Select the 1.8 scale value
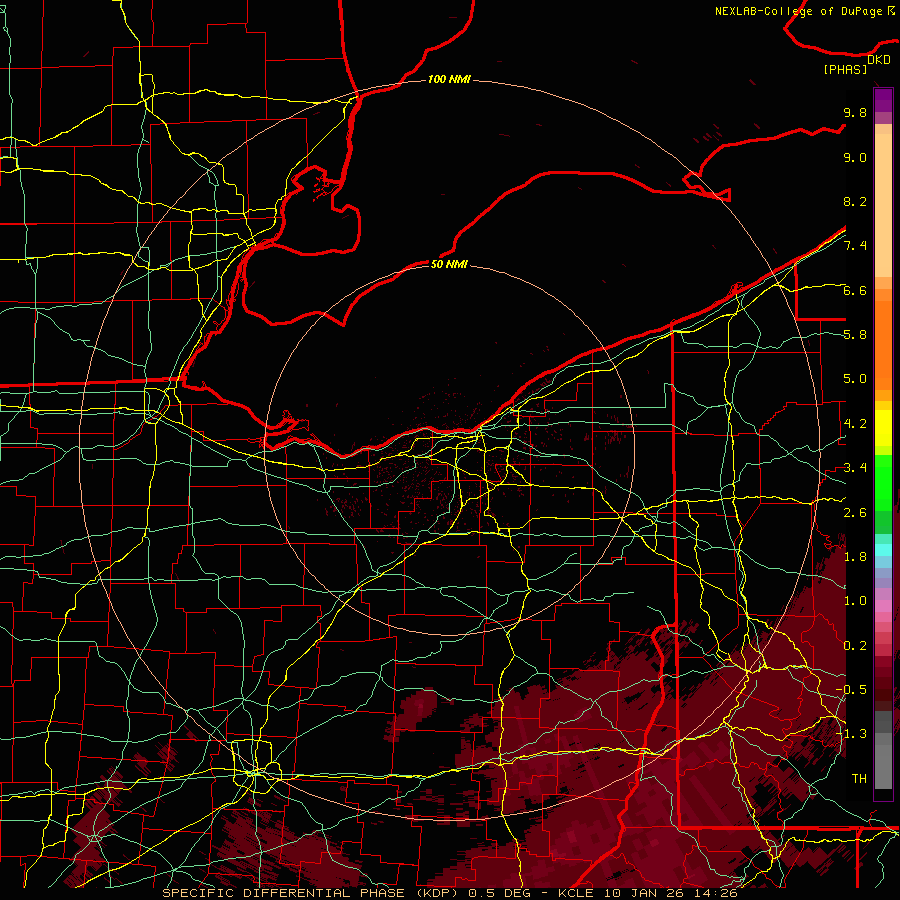900x900 pixels. pyautogui.click(x=855, y=557)
